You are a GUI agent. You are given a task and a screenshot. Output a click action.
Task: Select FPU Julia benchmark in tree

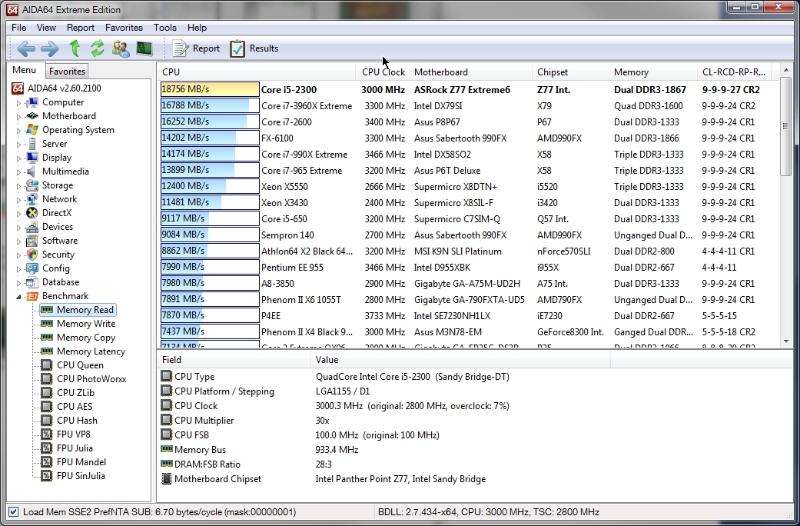tap(78, 448)
